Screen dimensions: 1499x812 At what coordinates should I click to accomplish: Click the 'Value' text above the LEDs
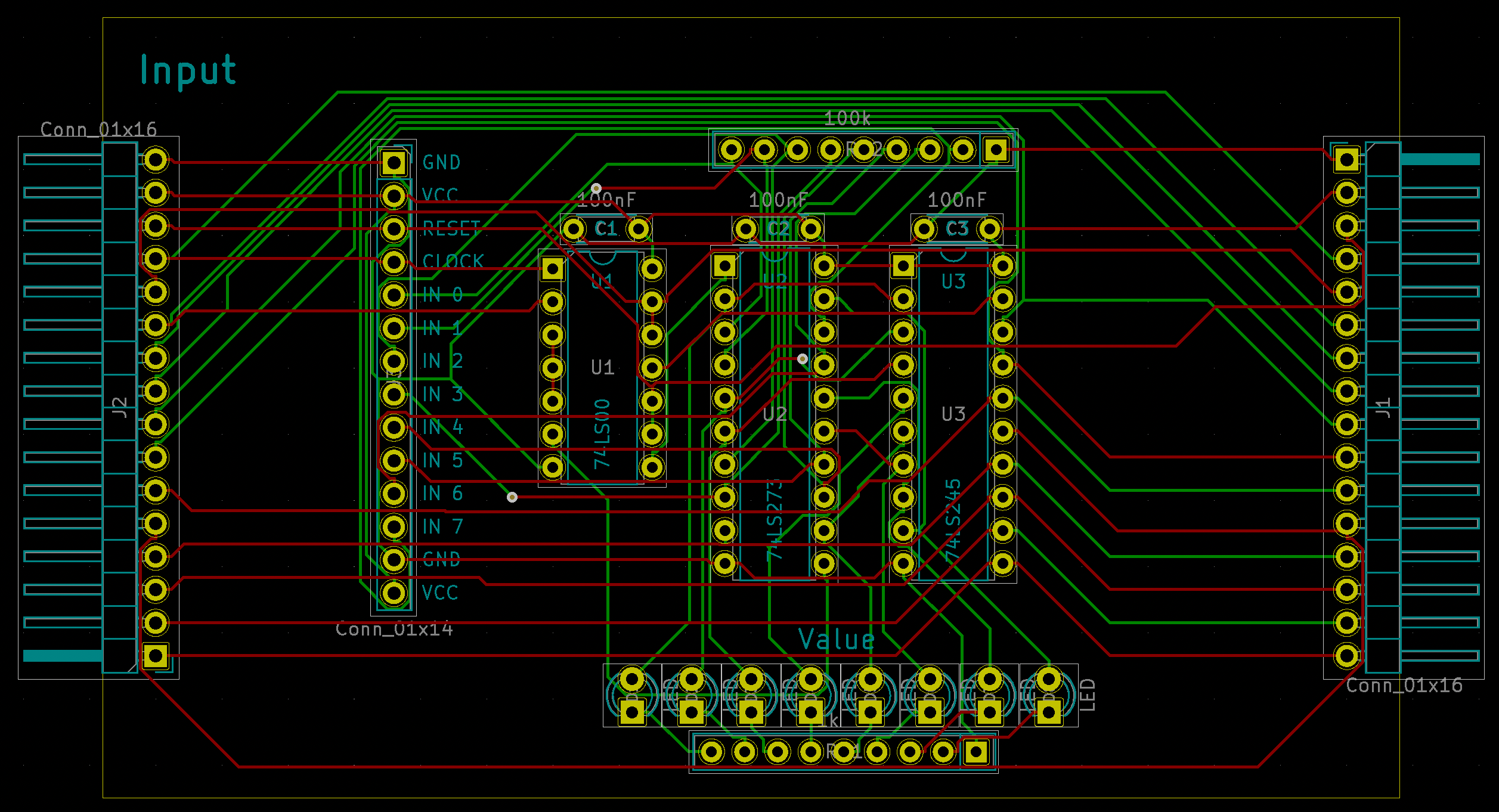point(837,639)
